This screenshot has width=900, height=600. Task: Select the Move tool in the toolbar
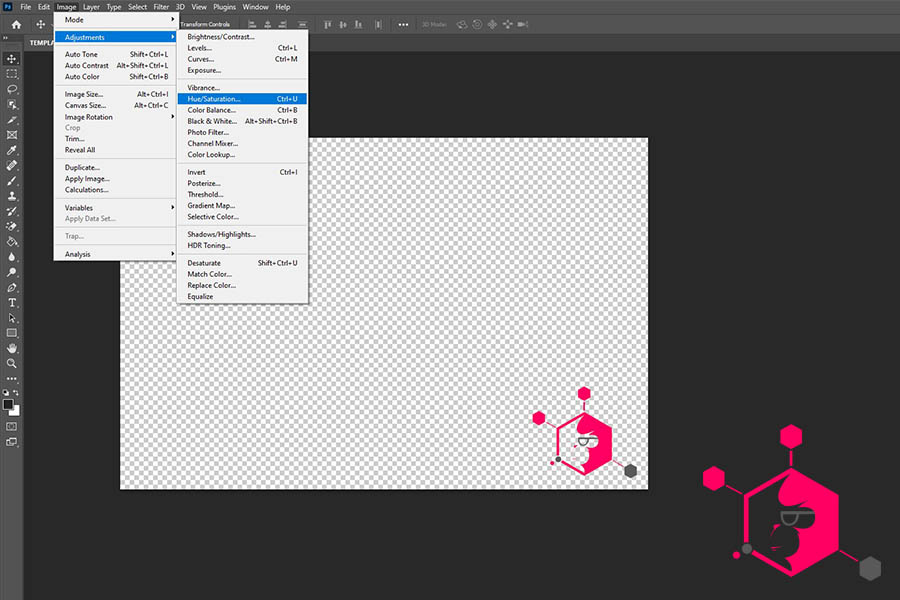tap(11, 59)
